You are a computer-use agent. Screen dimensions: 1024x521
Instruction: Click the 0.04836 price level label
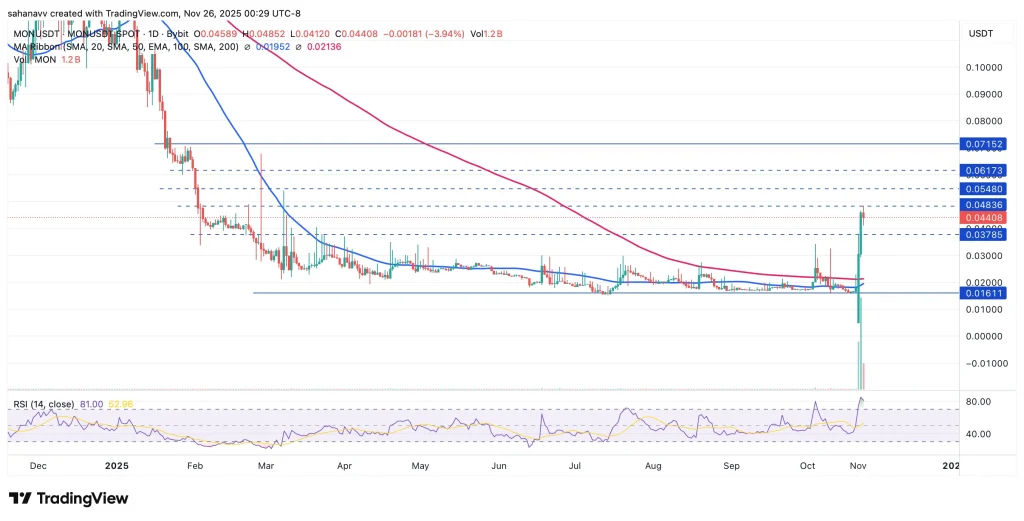tap(982, 205)
